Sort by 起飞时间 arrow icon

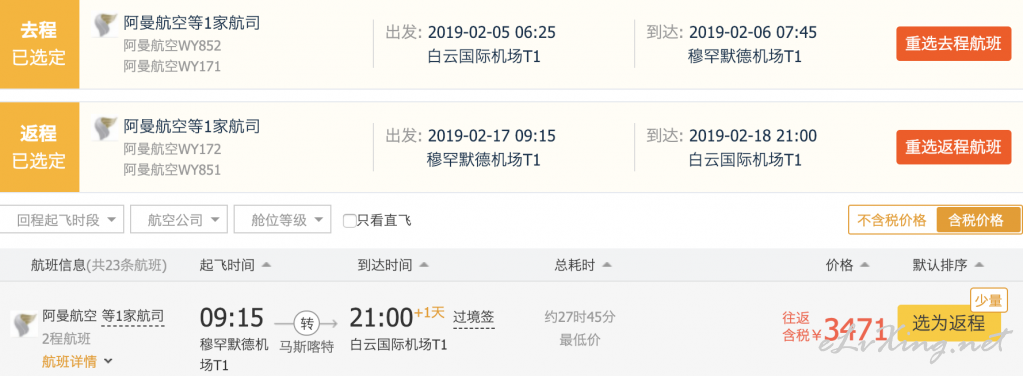tap(266, 265)
